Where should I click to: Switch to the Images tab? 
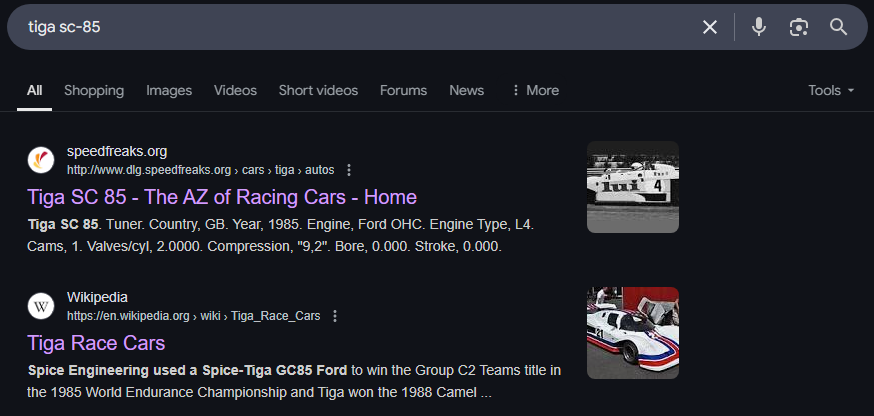169,90
